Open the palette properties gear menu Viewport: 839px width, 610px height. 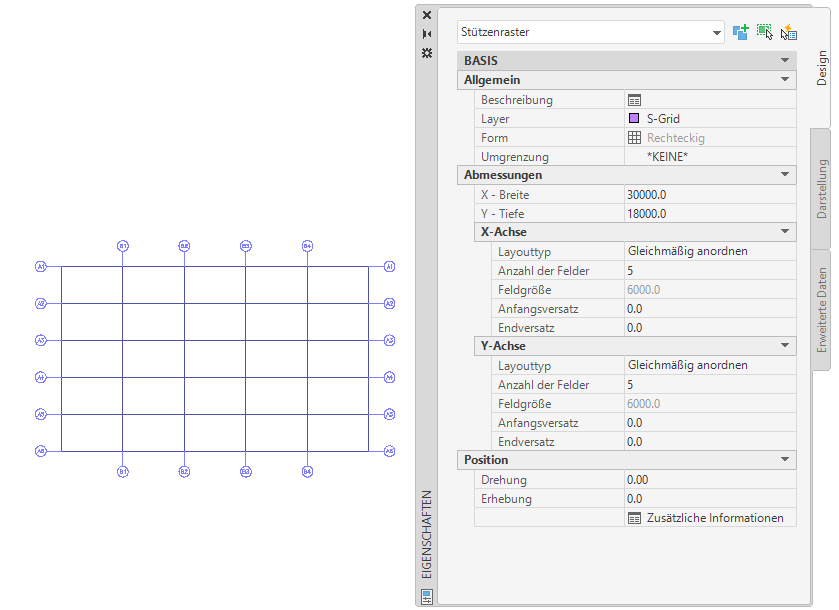tap(427, 52)
